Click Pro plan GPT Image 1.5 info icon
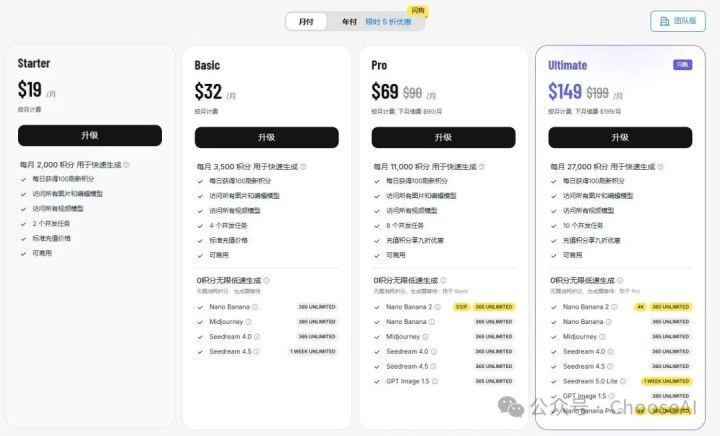This screenshot has height=436, width=720. tap(435, 381)
